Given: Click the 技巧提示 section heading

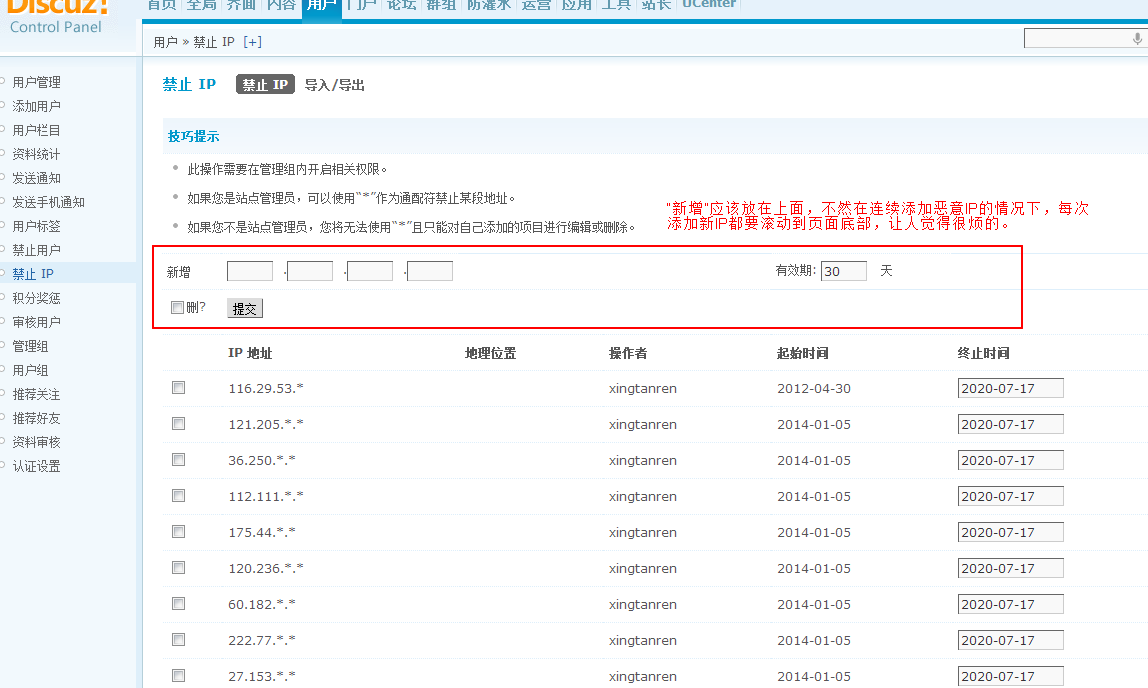Looking at the screenshot, I should pos(193,136).
